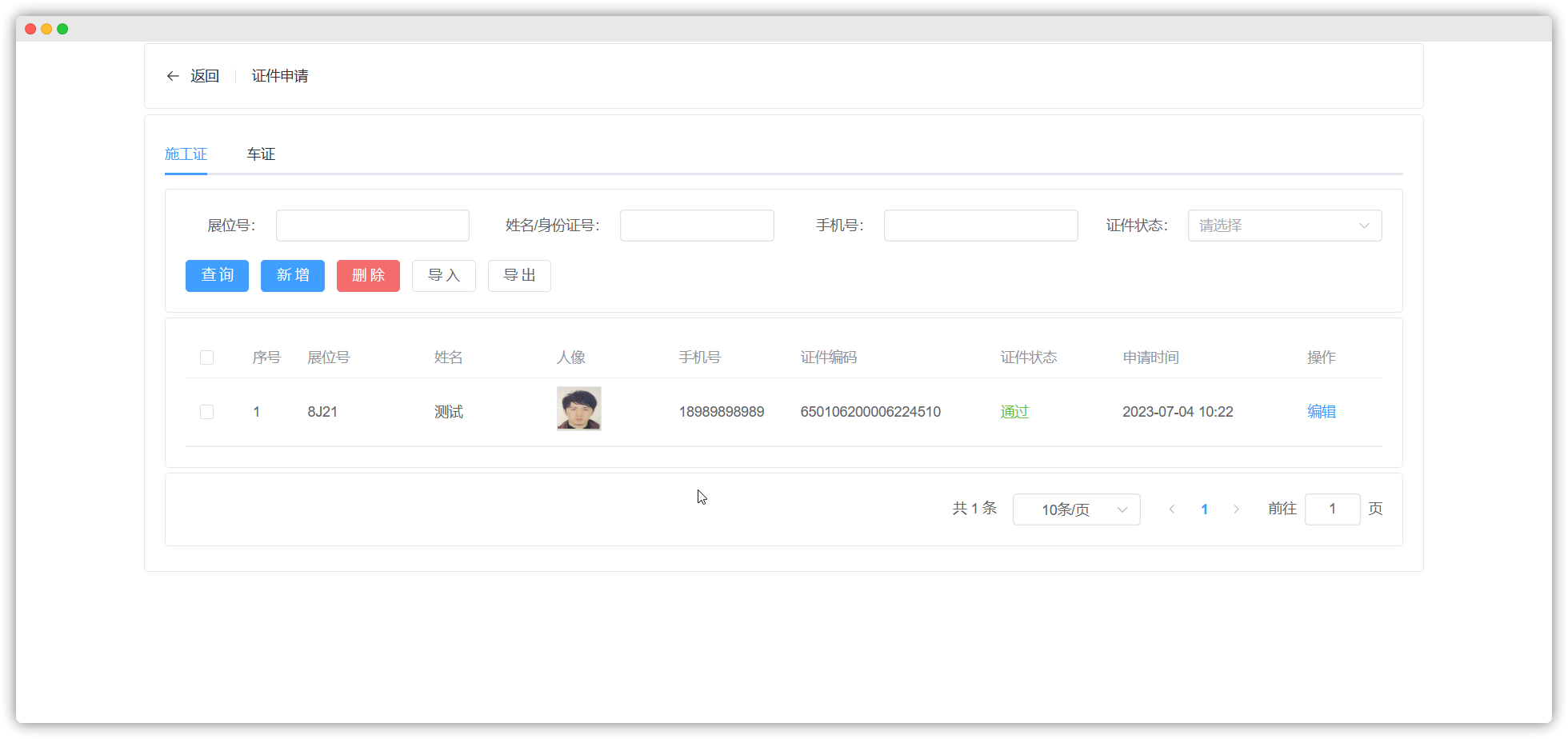Go to previous page arrow
This screenshot has width=1568, height=739.
tap(1172, 509)
